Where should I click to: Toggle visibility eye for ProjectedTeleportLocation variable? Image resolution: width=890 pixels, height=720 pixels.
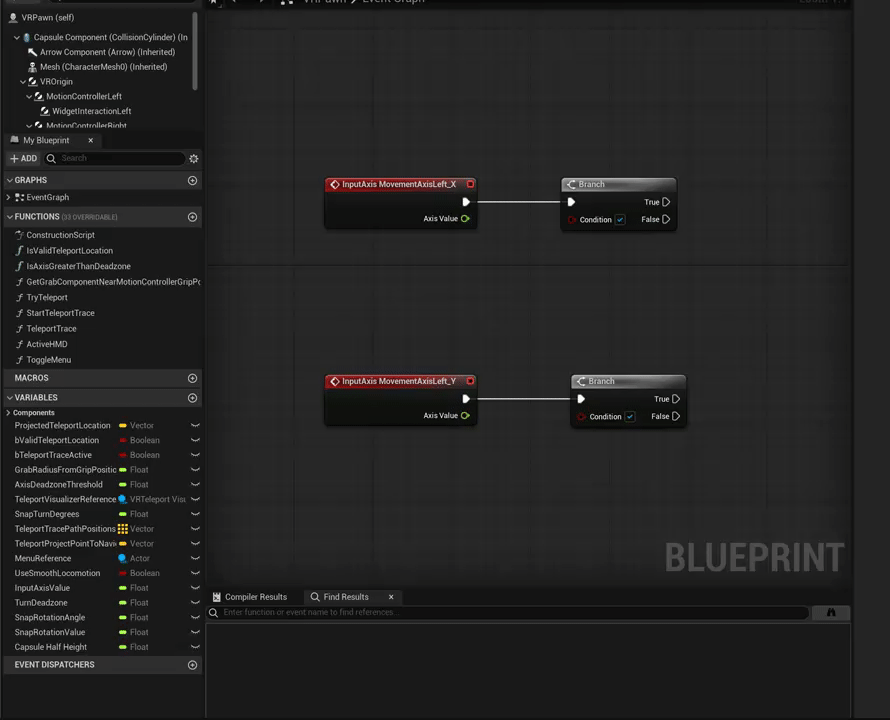[195, 425]
